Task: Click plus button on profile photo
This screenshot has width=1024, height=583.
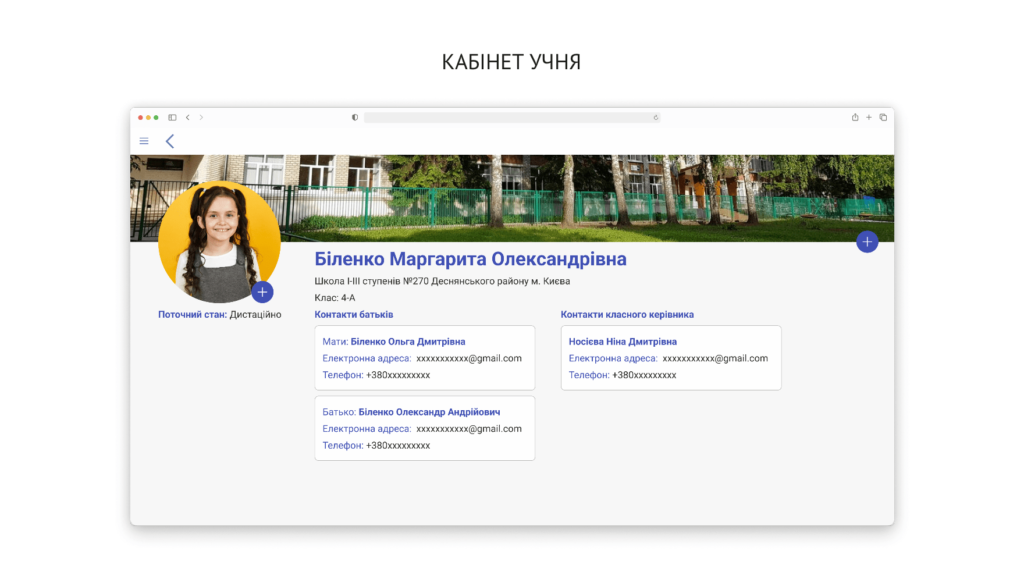Action: point(262,292)
